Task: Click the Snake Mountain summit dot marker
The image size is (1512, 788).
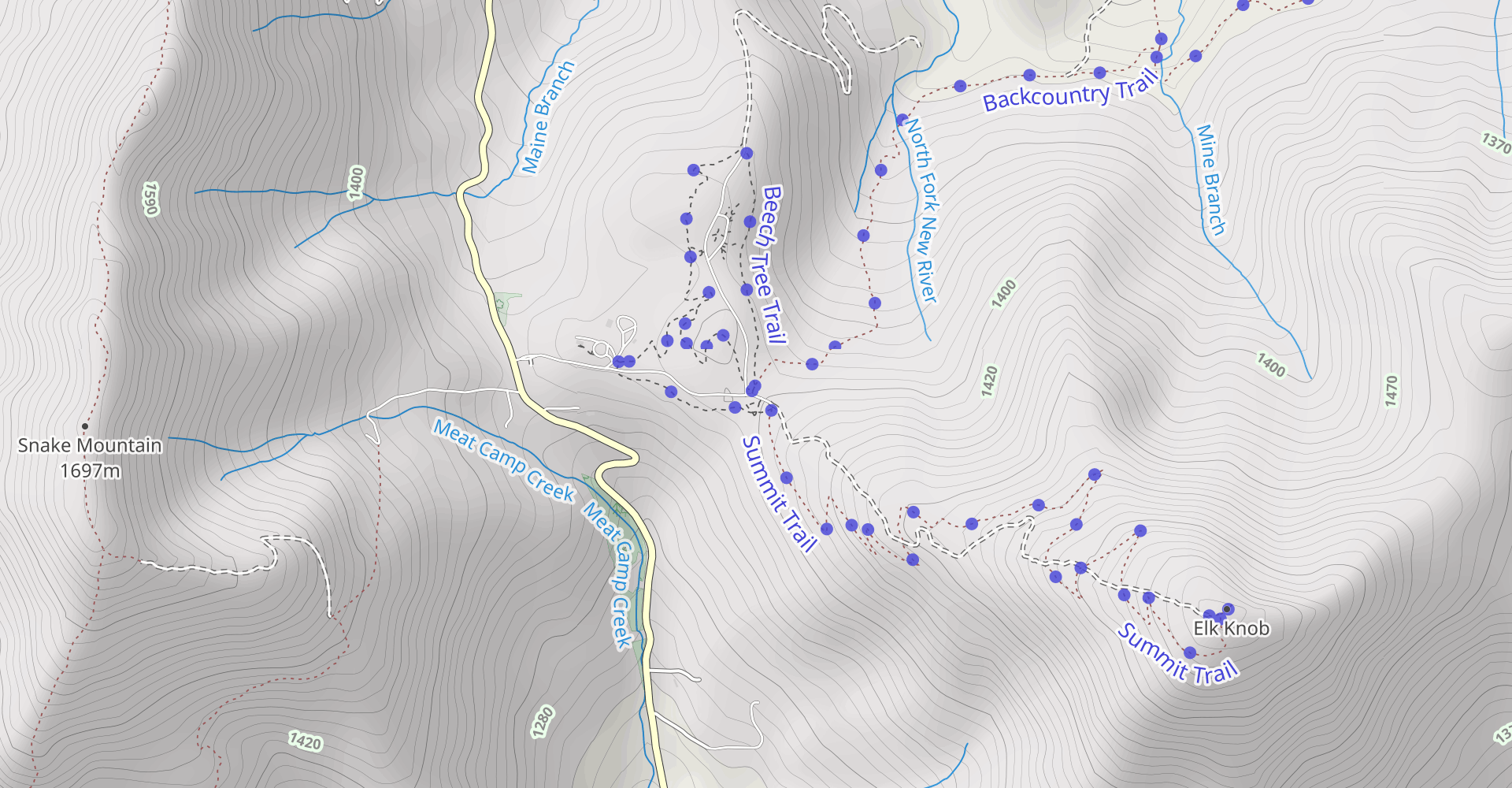Action: (x=85, y=426)
